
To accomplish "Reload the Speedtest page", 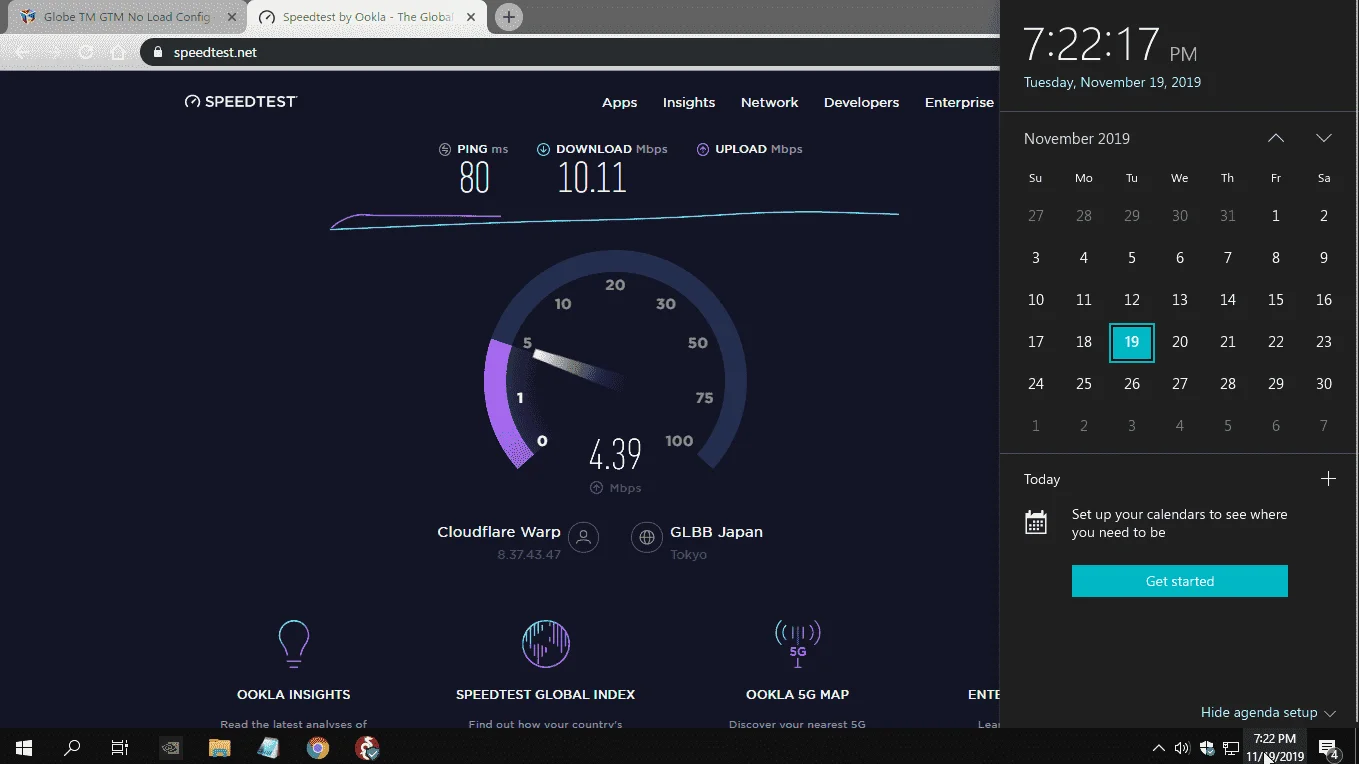I will click(87, 52).
